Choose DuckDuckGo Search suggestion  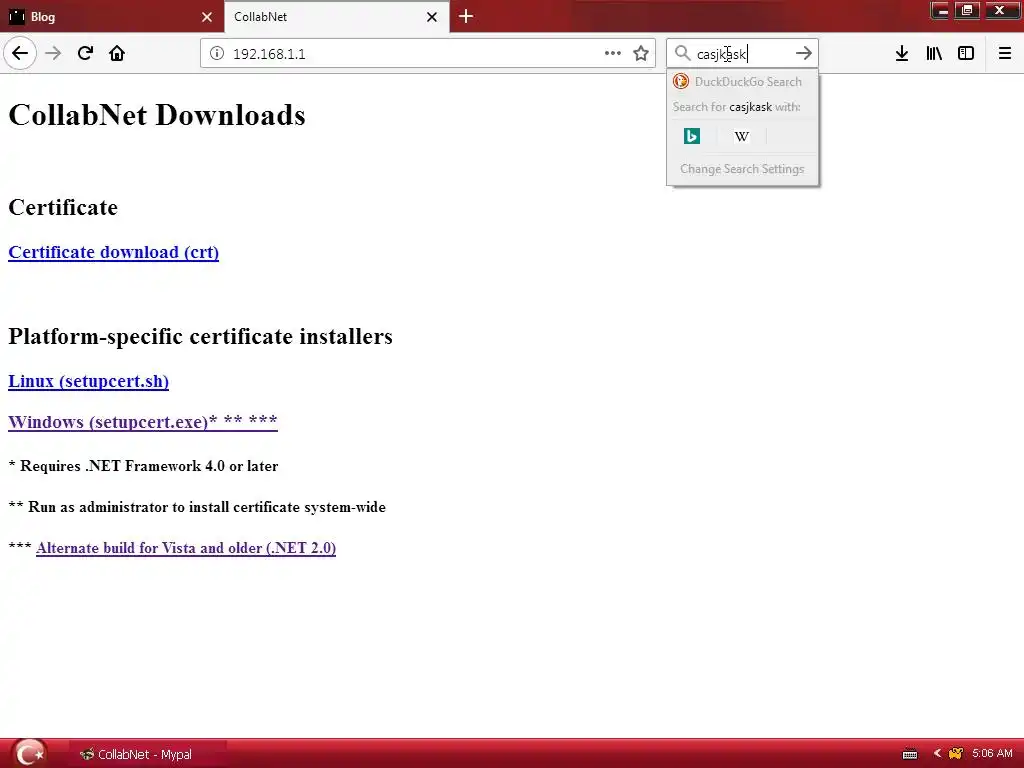(743, 82)
